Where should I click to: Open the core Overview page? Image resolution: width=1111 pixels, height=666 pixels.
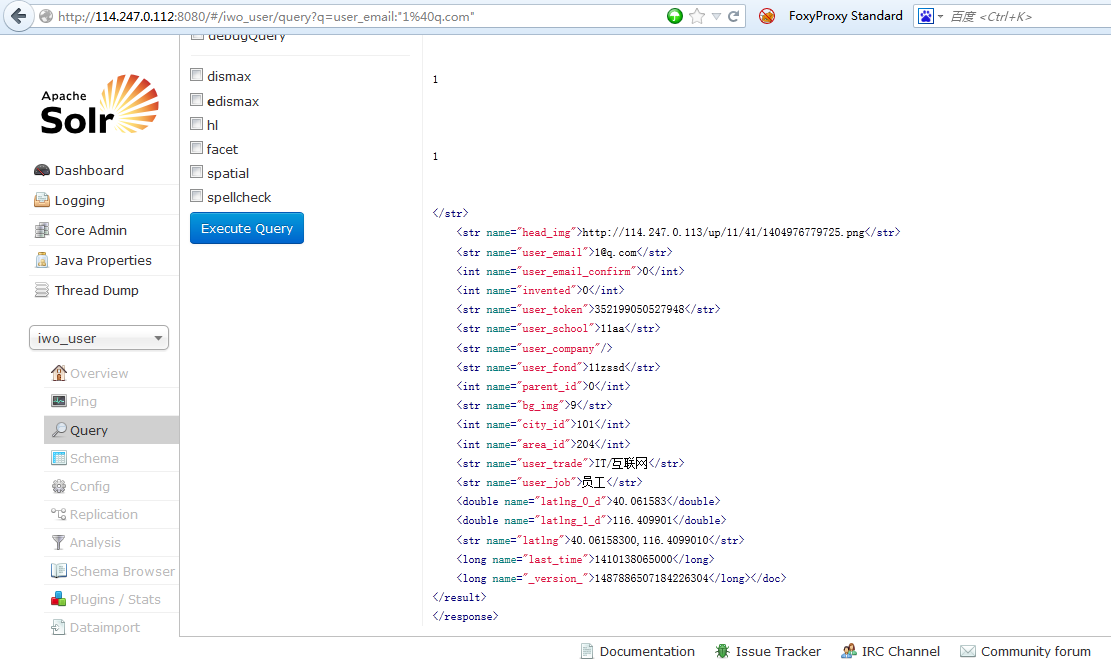(x=99, y=373)
